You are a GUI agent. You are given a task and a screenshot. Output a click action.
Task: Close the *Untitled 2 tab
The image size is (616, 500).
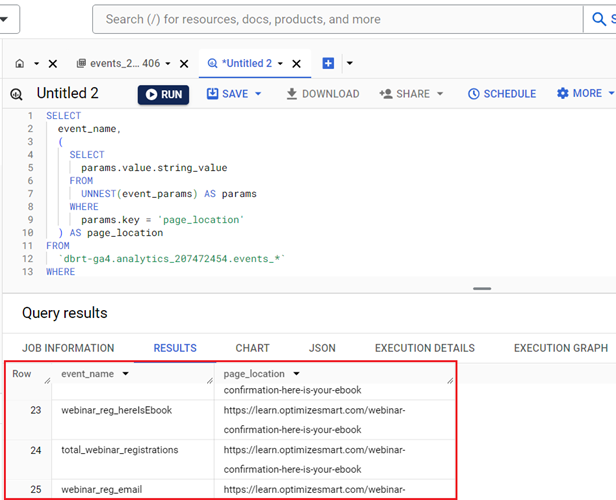[296, 64]
